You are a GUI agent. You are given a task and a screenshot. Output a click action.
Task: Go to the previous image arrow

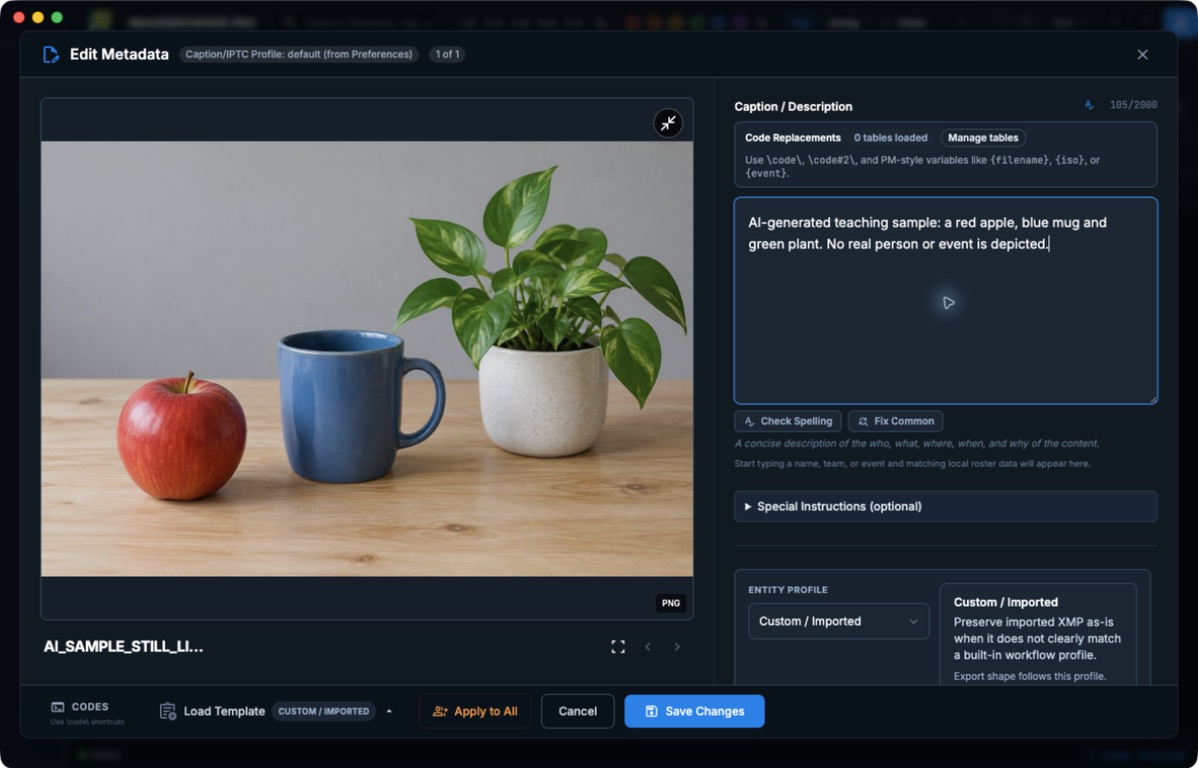pos(648,646)
